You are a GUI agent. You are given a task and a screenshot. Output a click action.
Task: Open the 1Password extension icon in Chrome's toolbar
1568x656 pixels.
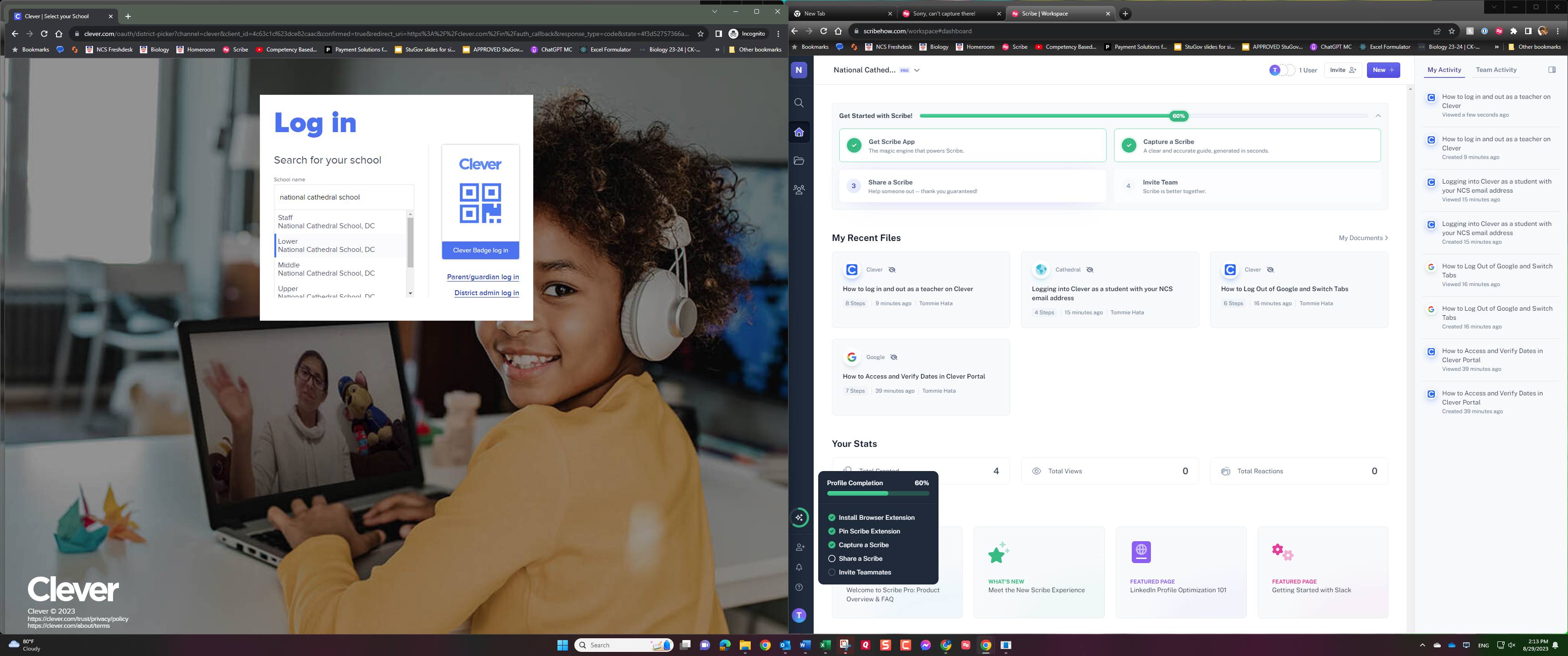[x=1484, y=31]
